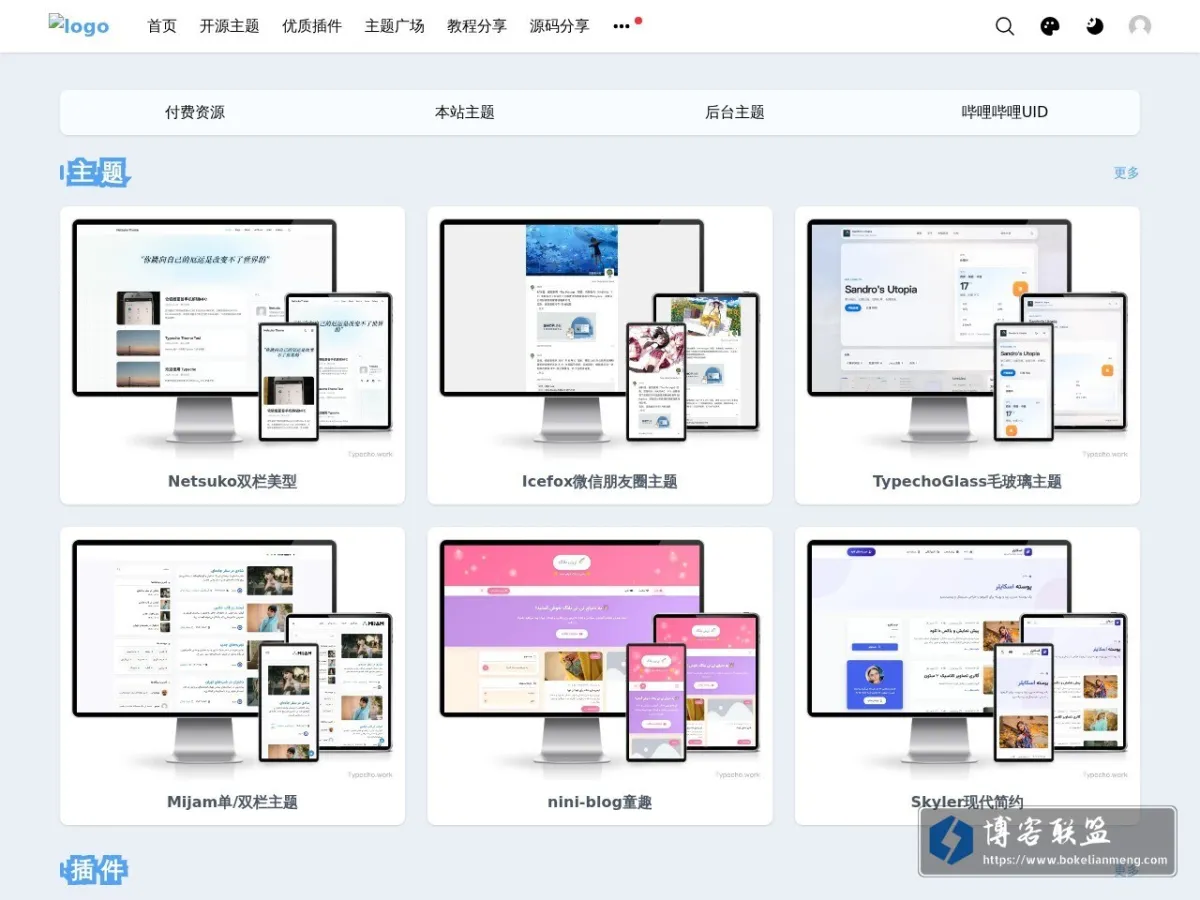Open Mijam theme preview thumbnail
Image resolution: width=1200 pixels, height=900 pixels.
(x=232, y=659)
